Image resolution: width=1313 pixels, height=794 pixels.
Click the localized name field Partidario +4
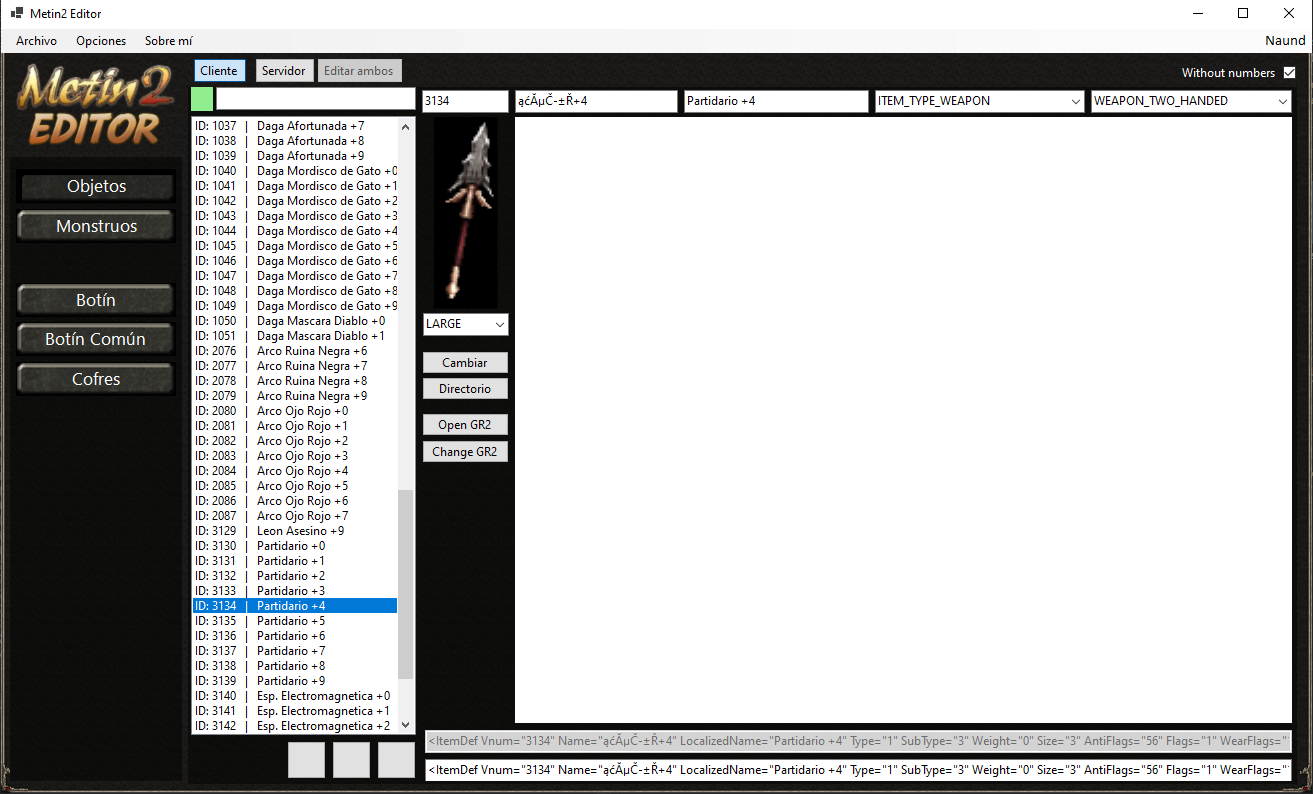[x=776, y=101]
